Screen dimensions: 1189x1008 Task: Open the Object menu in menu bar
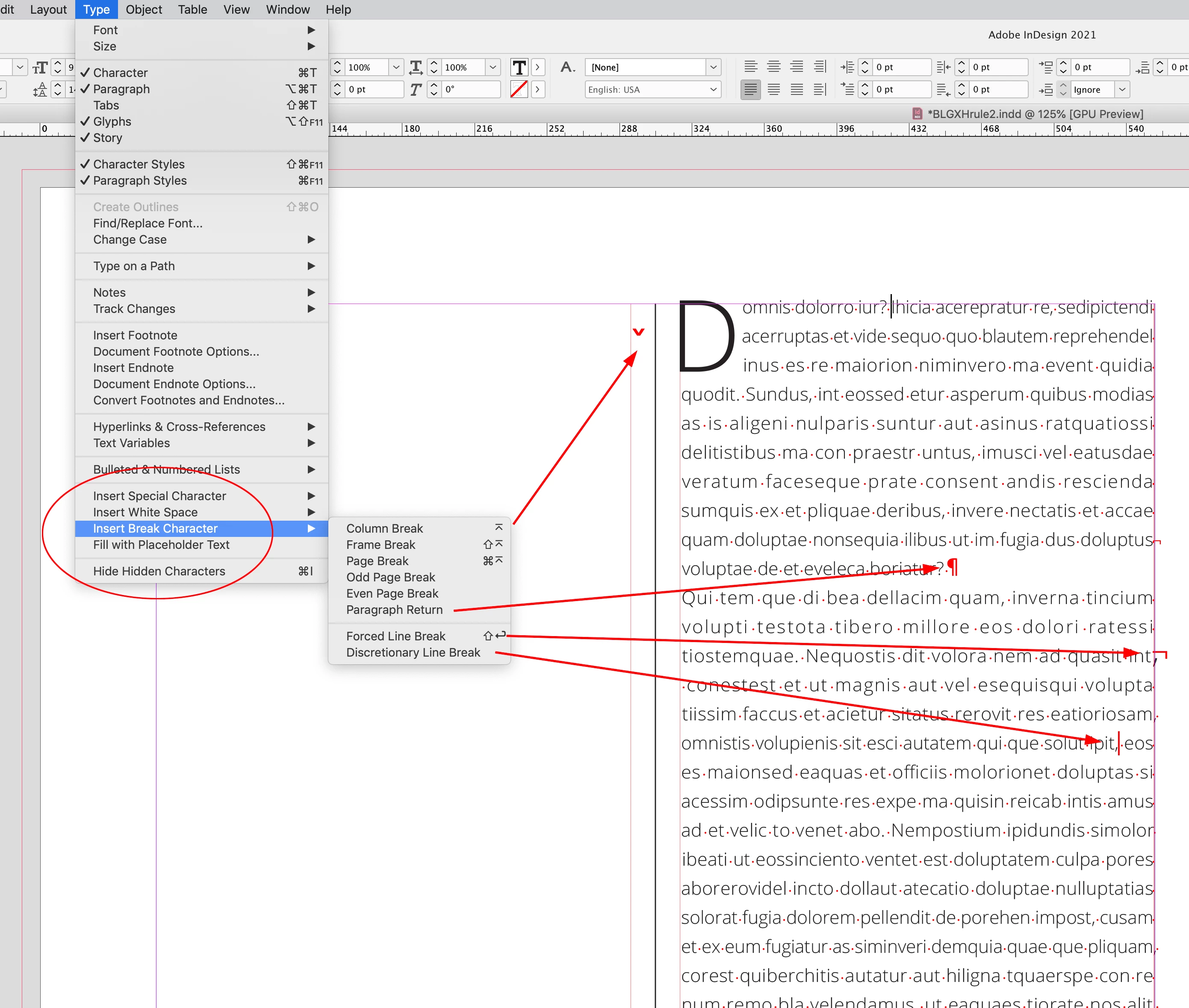click(x=143, y=10)
